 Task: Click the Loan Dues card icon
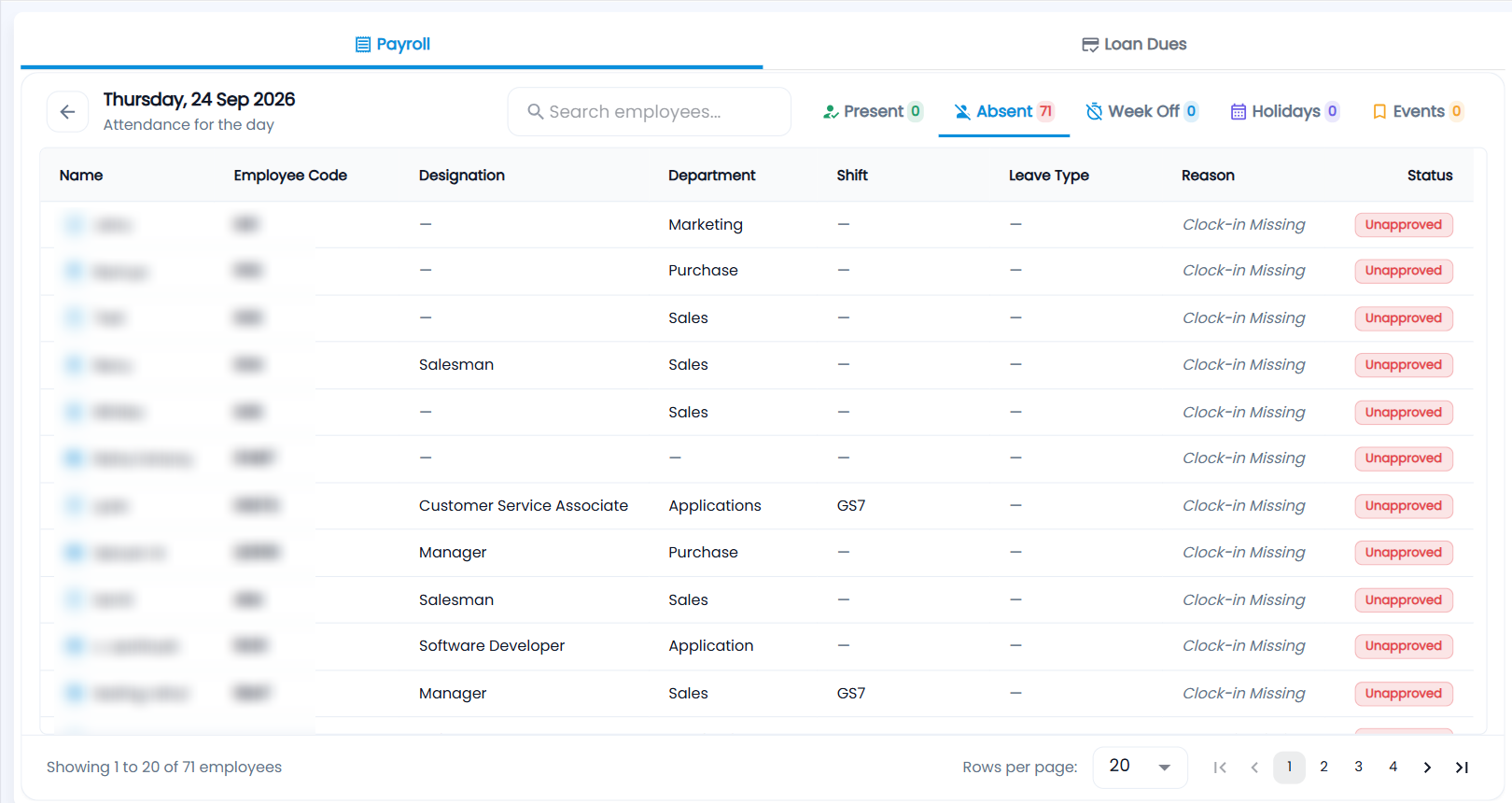coord(1090,45)
